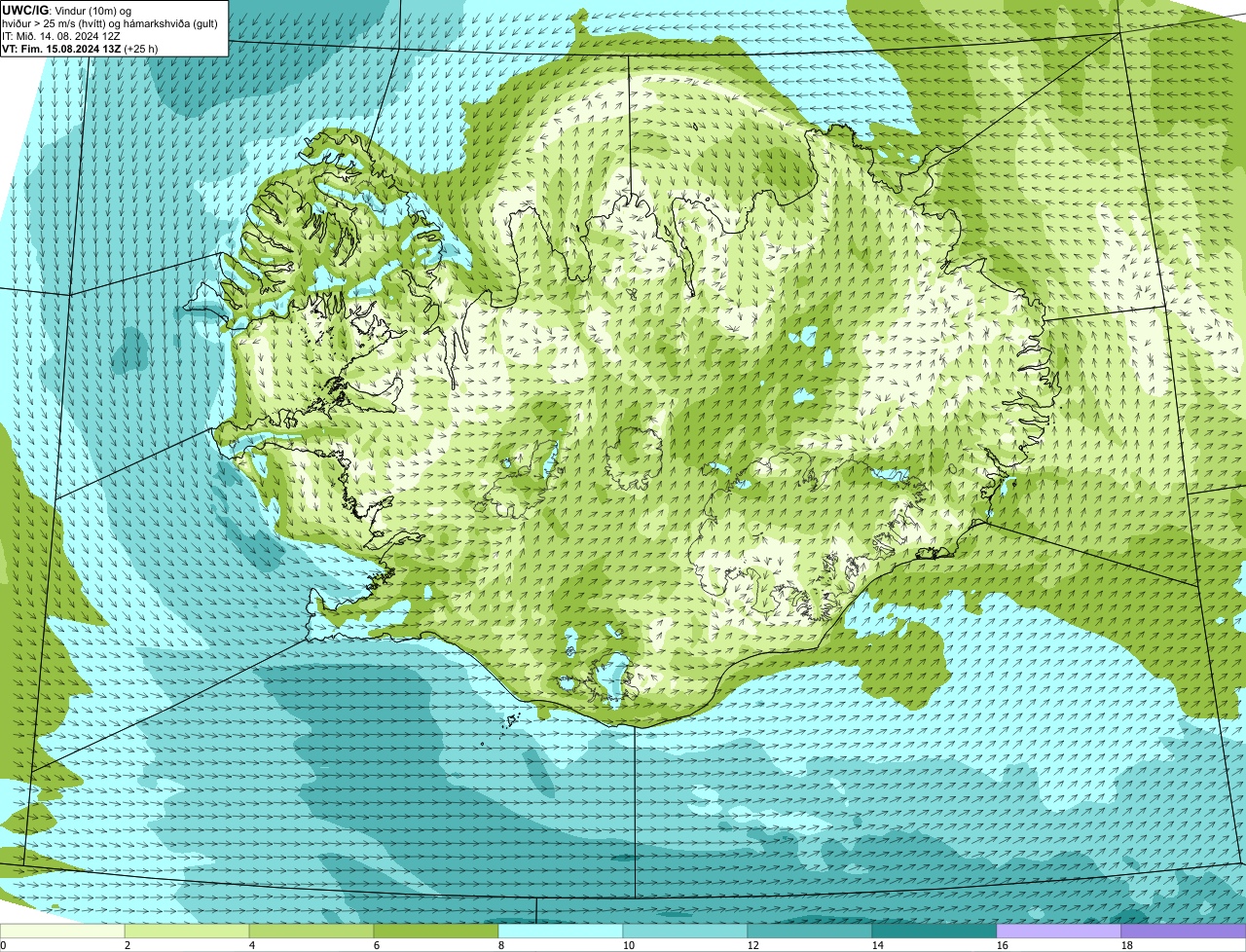Select the 2–4 m/s light yellow-green legend swatch
The image size is (1246, 952).
click(x=187, y=931)
